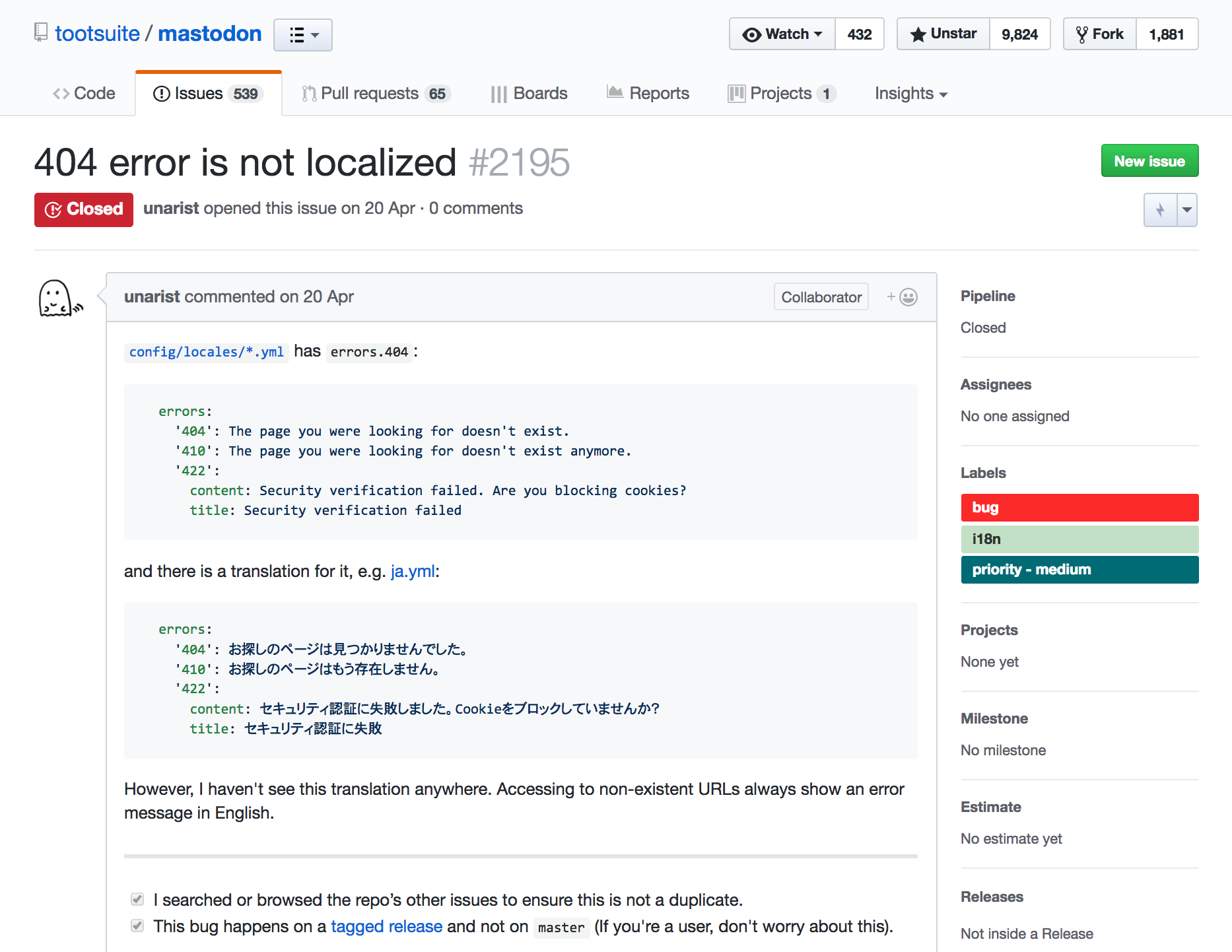
Task: Click the repository book icon beside tootsuite
Action: coord(41,32)
